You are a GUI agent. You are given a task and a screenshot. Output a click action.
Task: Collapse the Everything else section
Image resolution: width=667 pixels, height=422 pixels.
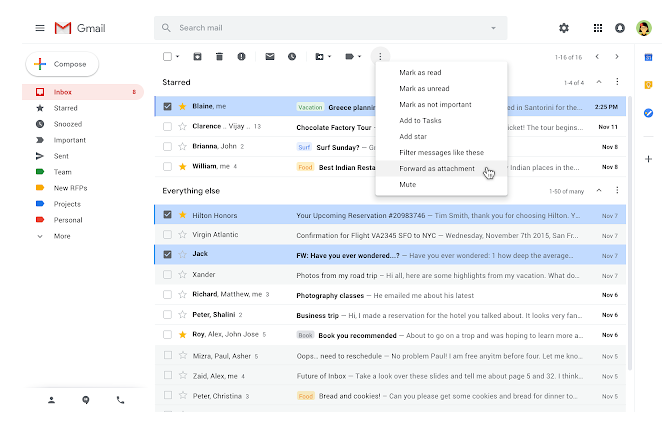[x=599, y=190]
